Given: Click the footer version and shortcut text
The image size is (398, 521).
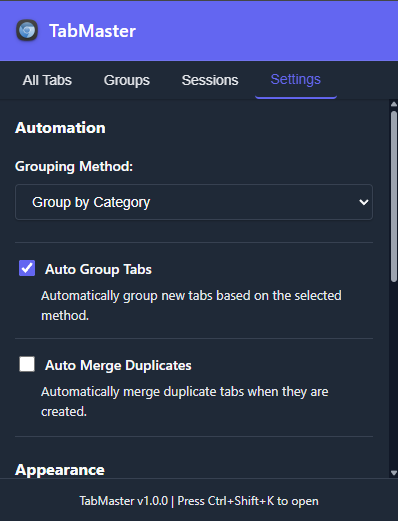Looking at the screenshot, I should (199, 501).
